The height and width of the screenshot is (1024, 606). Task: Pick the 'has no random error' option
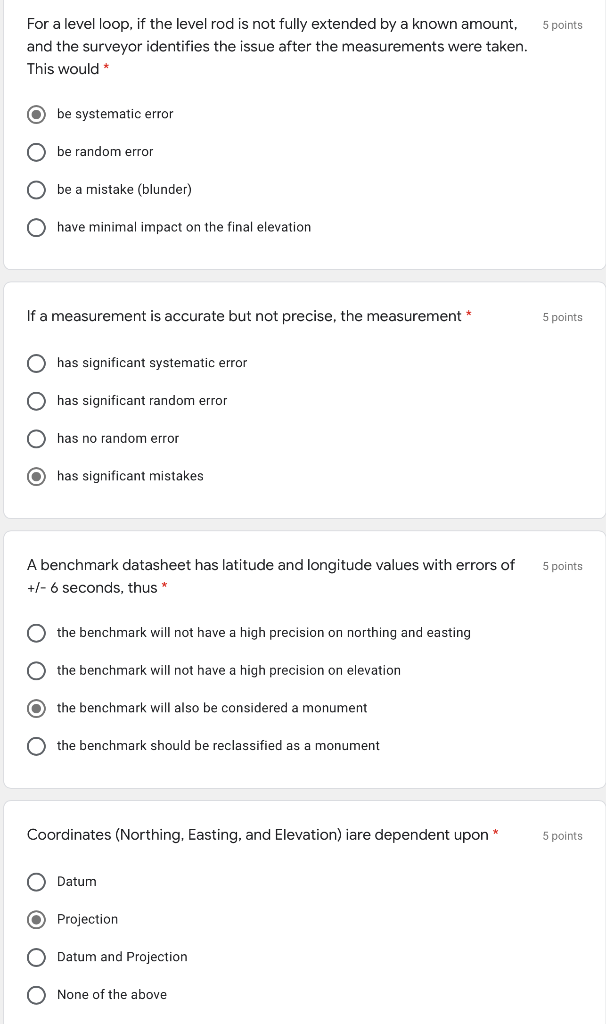click(36, 439)
